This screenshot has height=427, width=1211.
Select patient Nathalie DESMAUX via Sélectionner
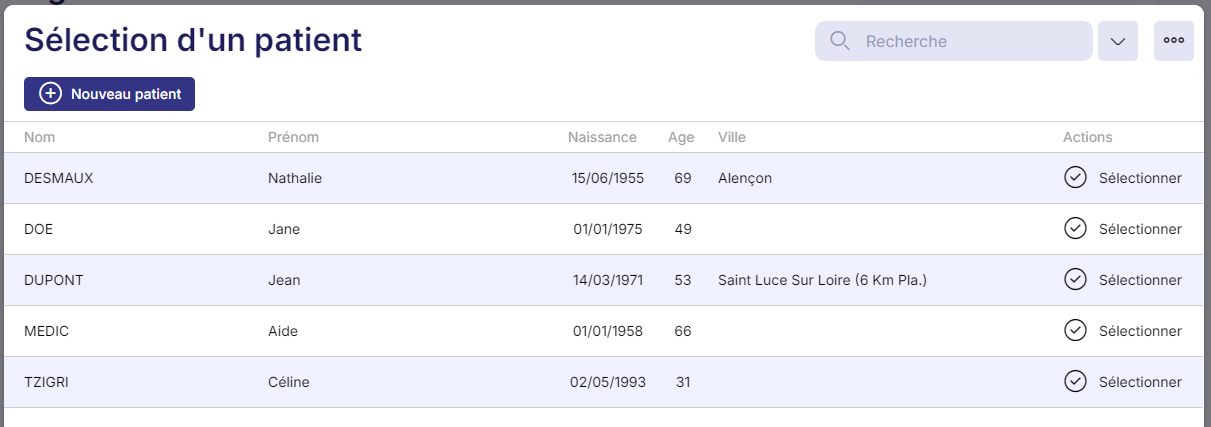1139,178
